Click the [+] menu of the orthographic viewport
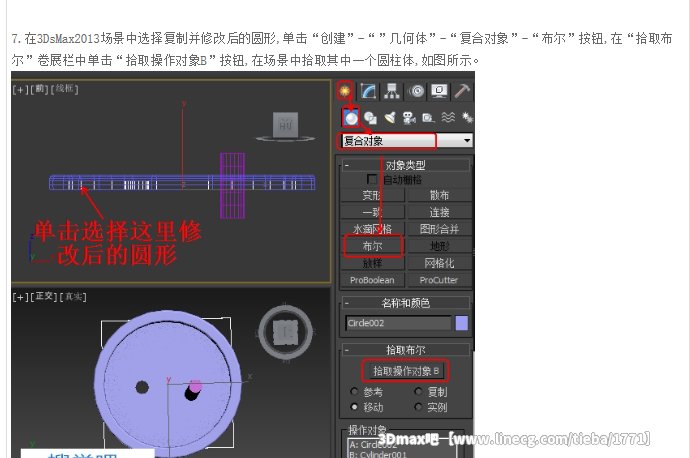690x458 pixels. coord(20,297)
